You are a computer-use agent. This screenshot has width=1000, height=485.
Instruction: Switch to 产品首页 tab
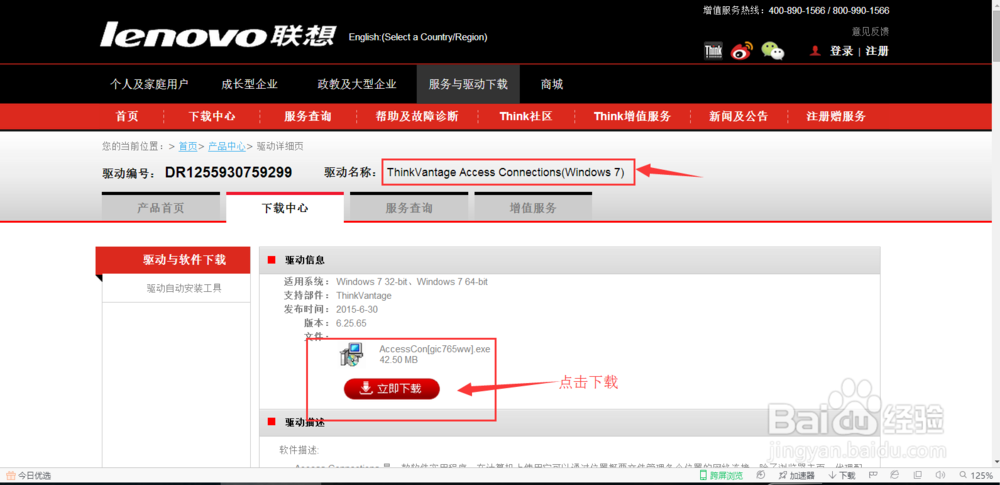[160, 207]
